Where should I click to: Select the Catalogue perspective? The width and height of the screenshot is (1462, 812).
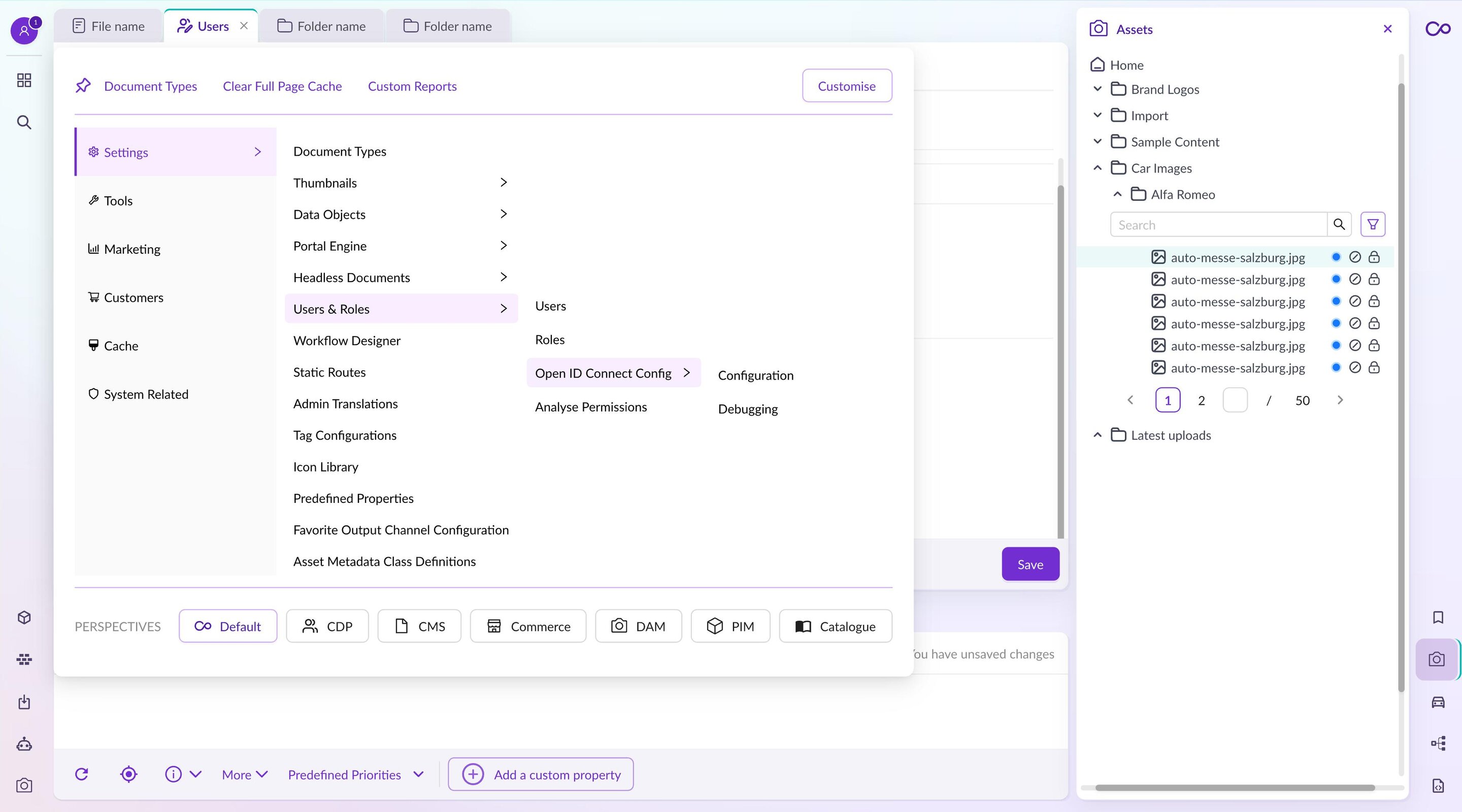pyautogui.click(x=836, y=626)
